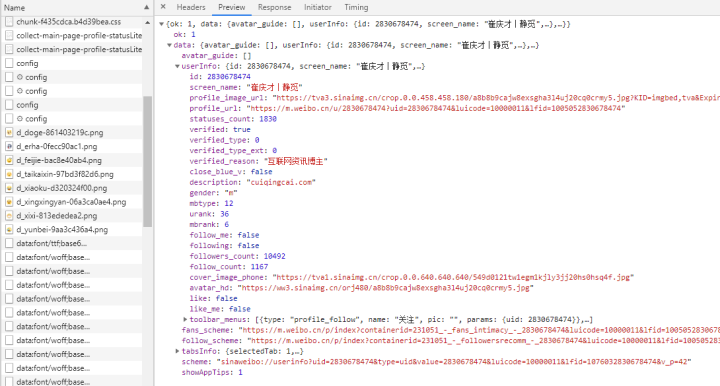Screen dimensions: 720x386
Task: Click the avatar_guide empty array
Action: [x=247, y=56]
